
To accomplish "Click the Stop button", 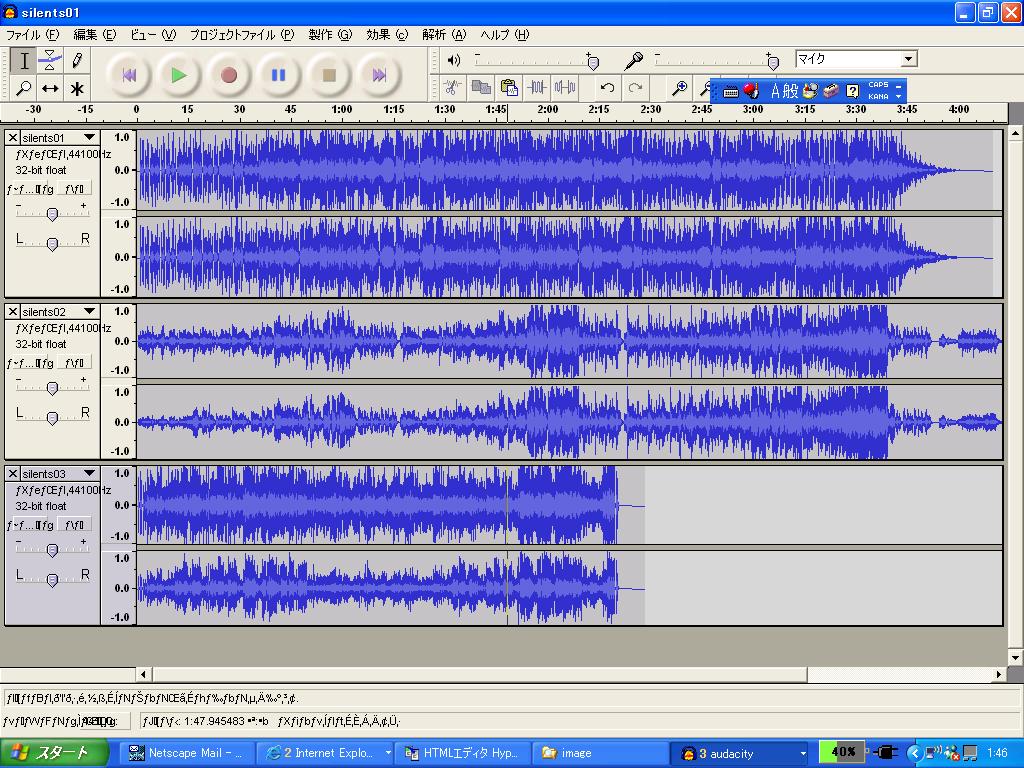I will pos(329,75).
